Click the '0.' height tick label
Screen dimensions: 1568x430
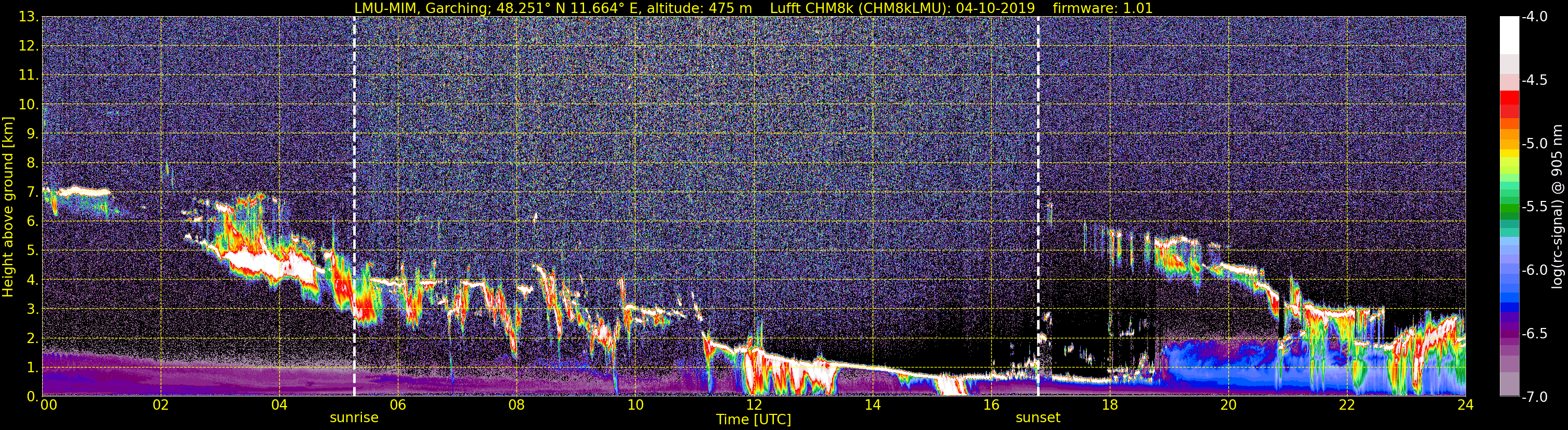tap(32, 397)
